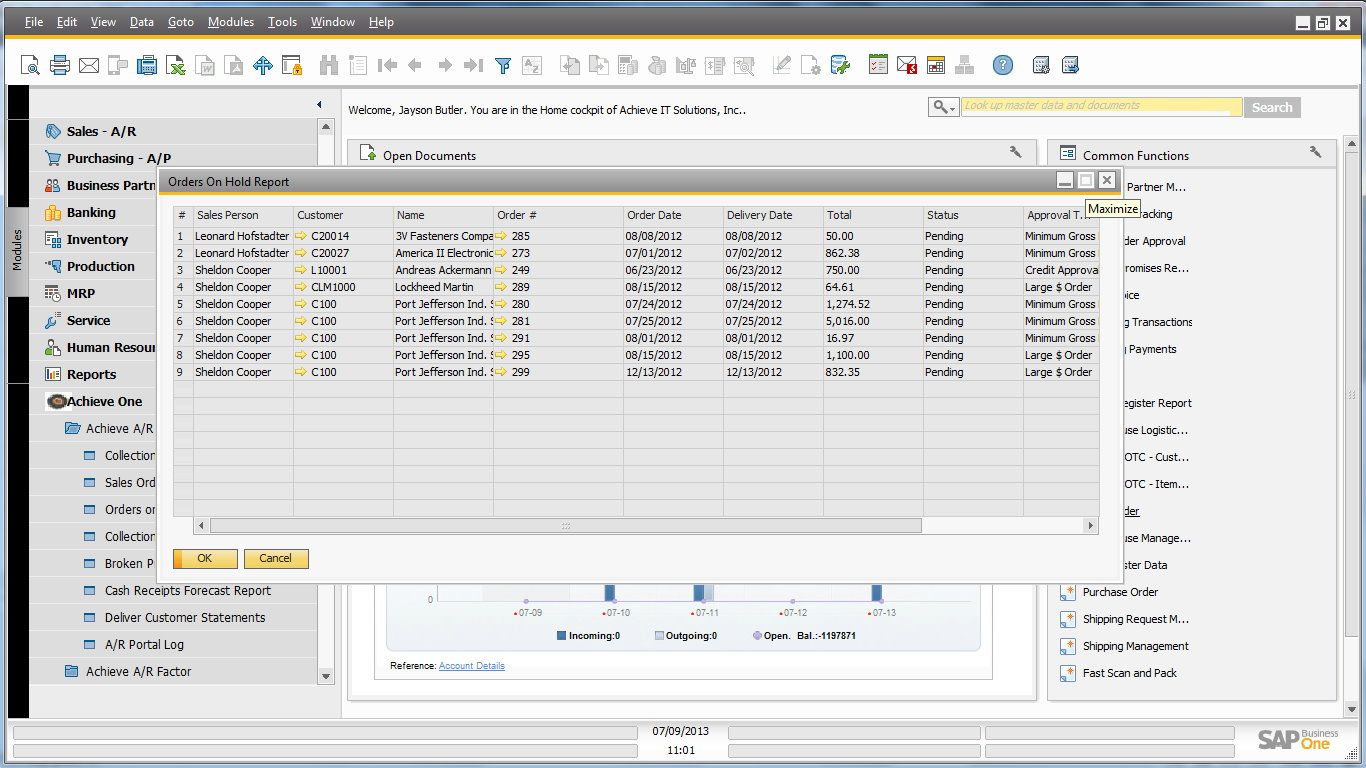Screen dimensions: 1366x768
Task: Click OK in Orders On Hold Report
Action: click(x=205, y=558)
